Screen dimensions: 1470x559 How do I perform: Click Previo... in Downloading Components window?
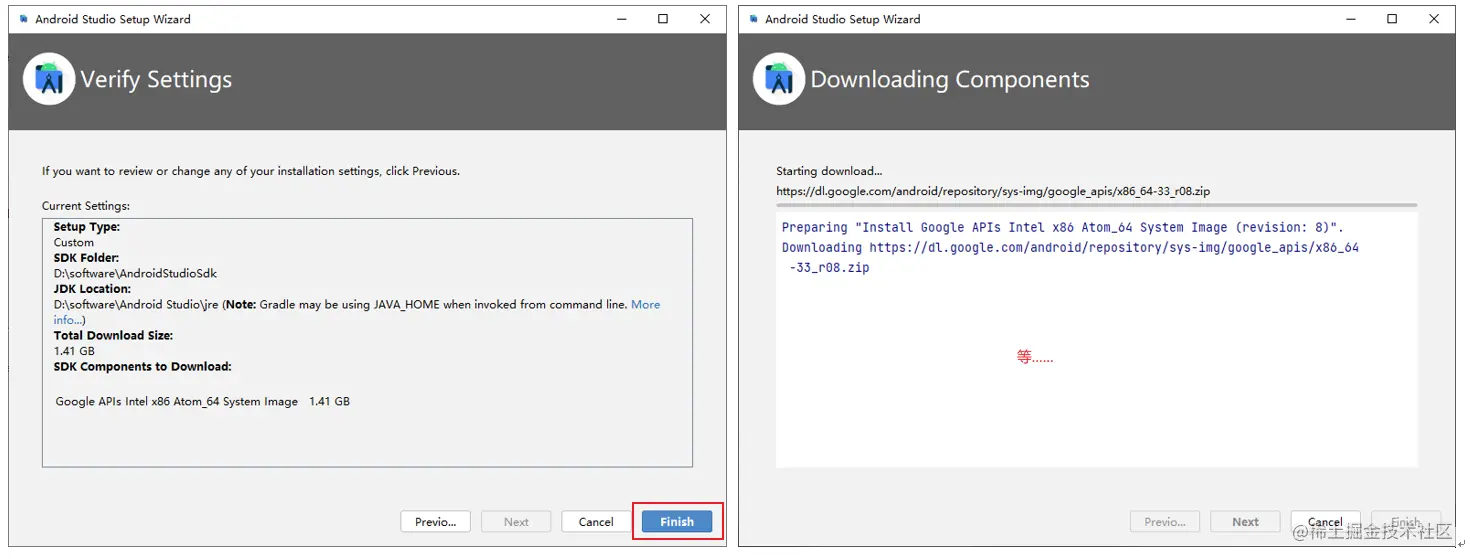(1165, 522)
